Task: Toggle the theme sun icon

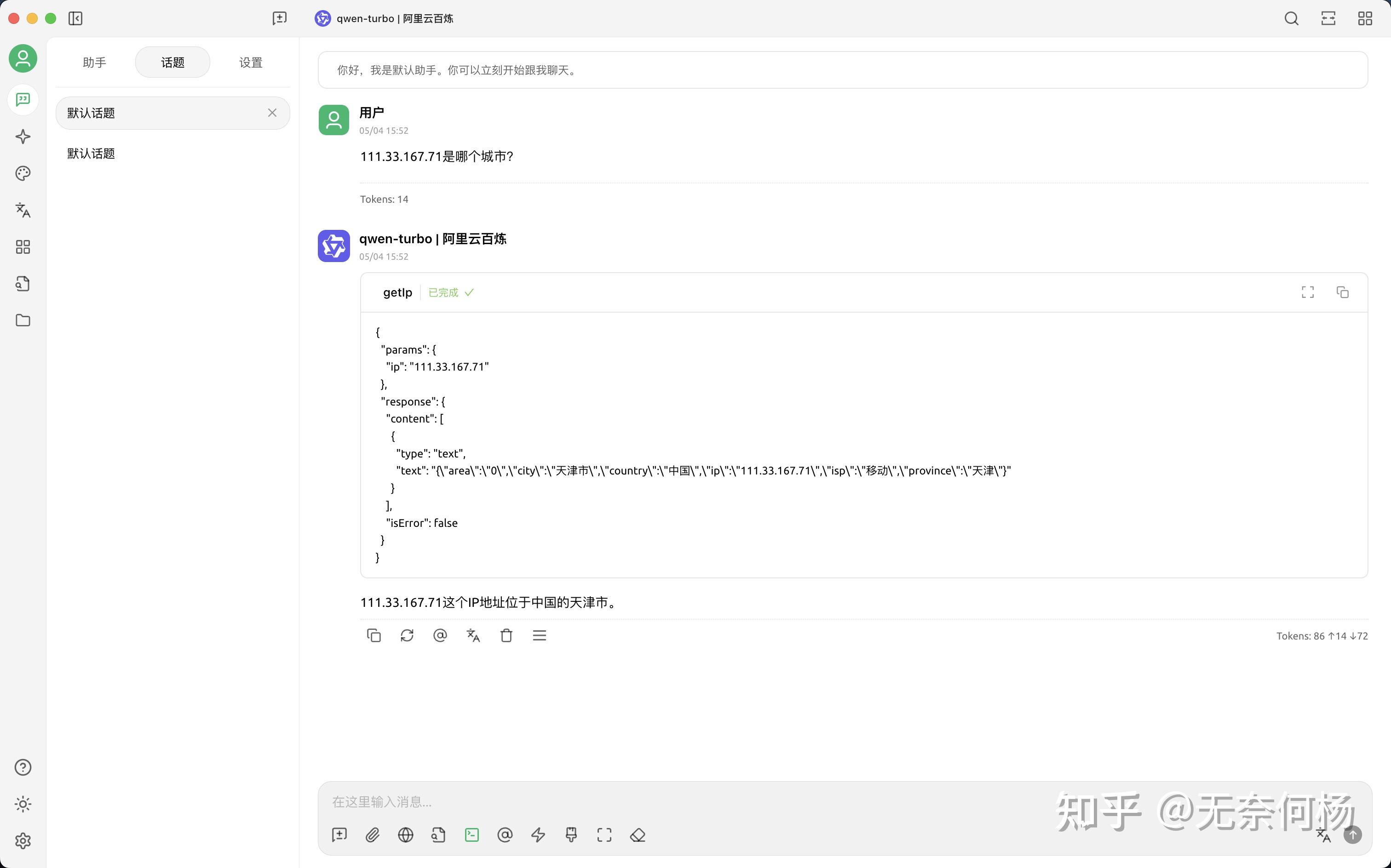Action: pos(23,804)
